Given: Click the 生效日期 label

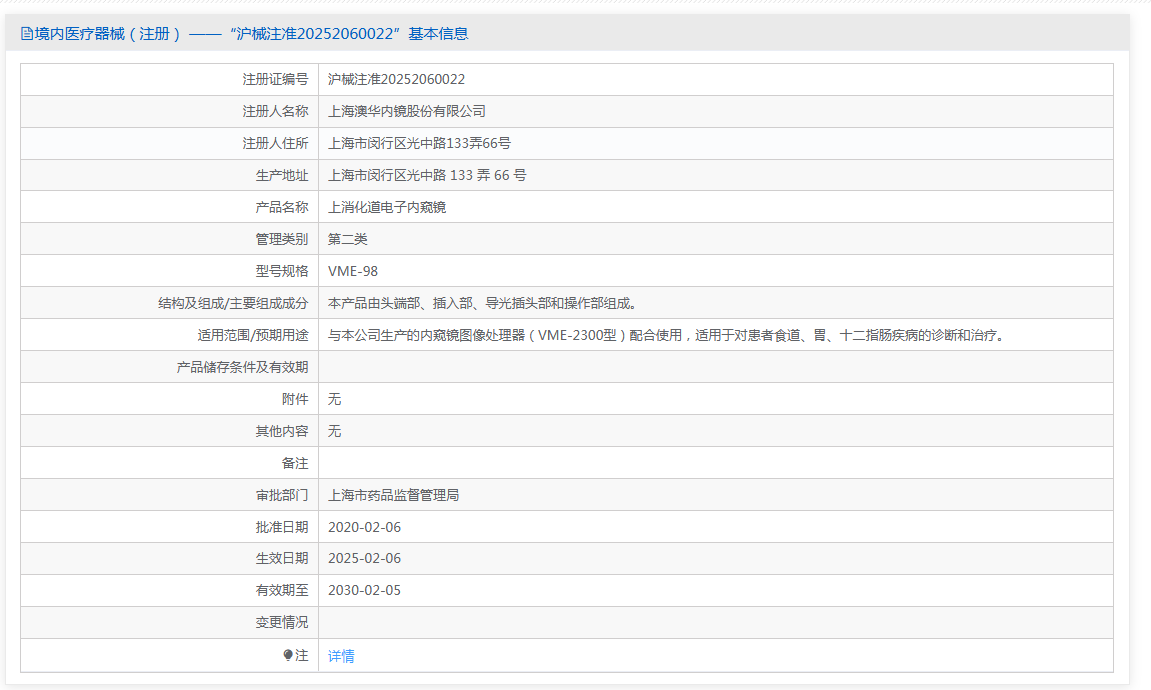Looking at the screenshot, I should [282, 559].
